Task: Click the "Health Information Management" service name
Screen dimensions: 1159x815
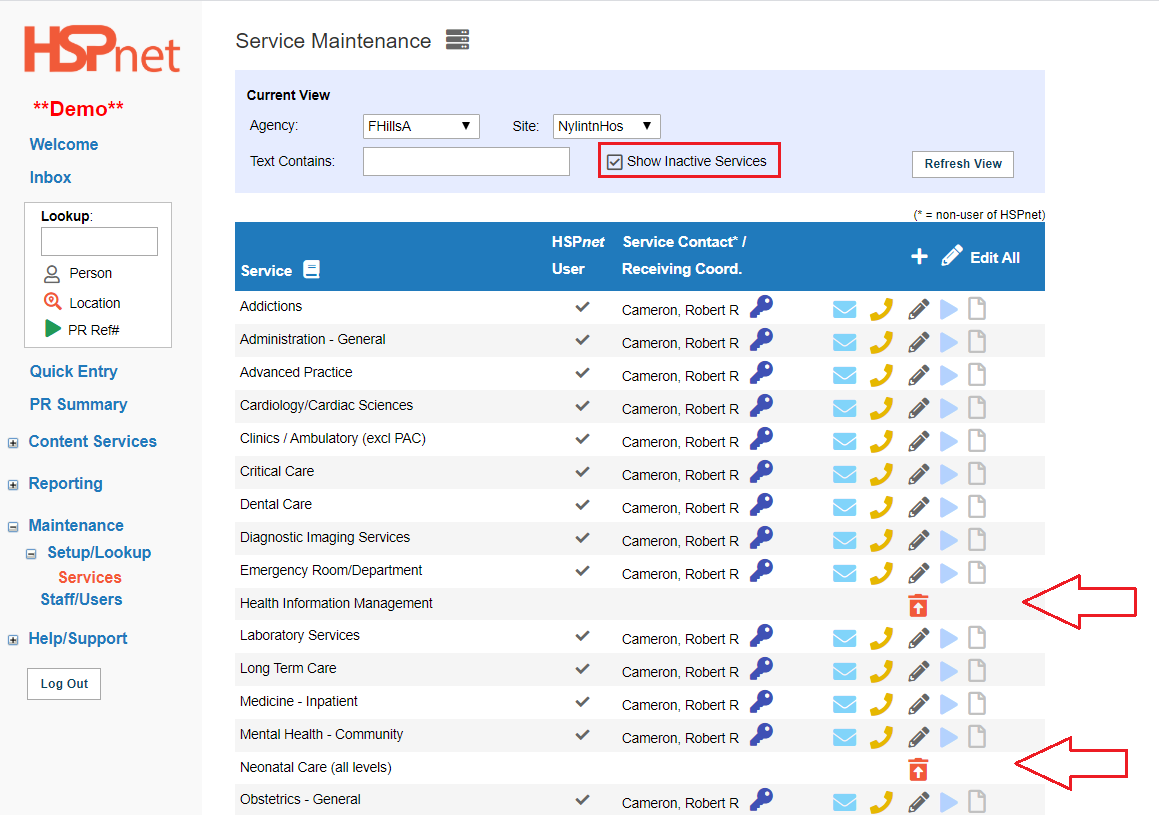Action: (x=336, y=604)
